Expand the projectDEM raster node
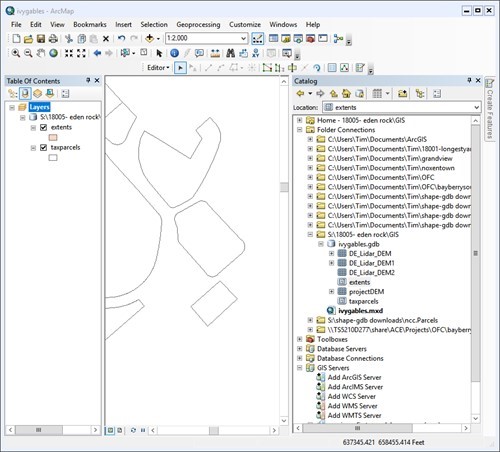This screenshot has width=500, height=452. [x=331, y=292]
